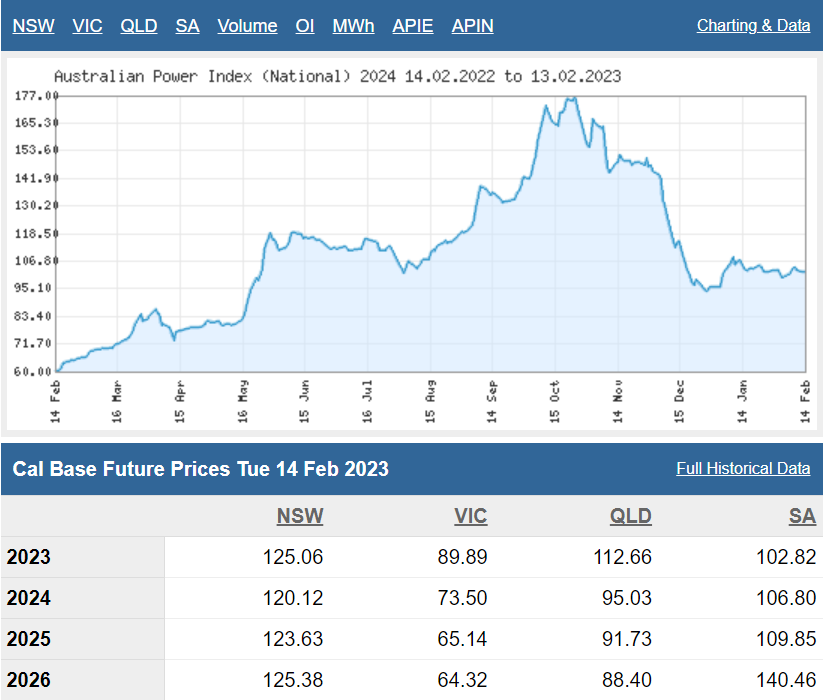The width and height of the screenshot is (834, 700).
Task: Click the October peak on the chart
Action: (x=571, y=98)
